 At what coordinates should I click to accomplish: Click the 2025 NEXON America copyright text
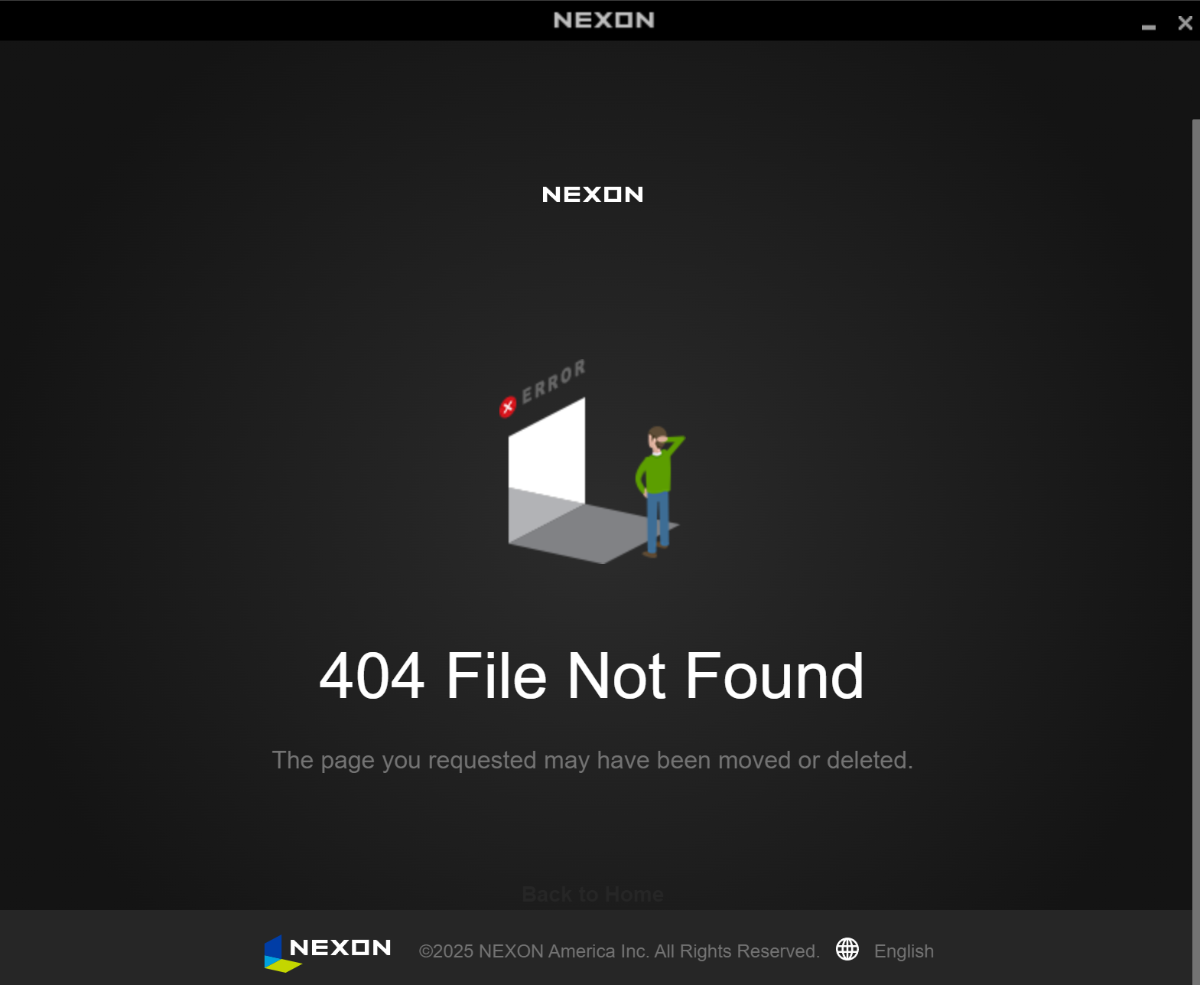pyautogui.click(x=619, y=951)
